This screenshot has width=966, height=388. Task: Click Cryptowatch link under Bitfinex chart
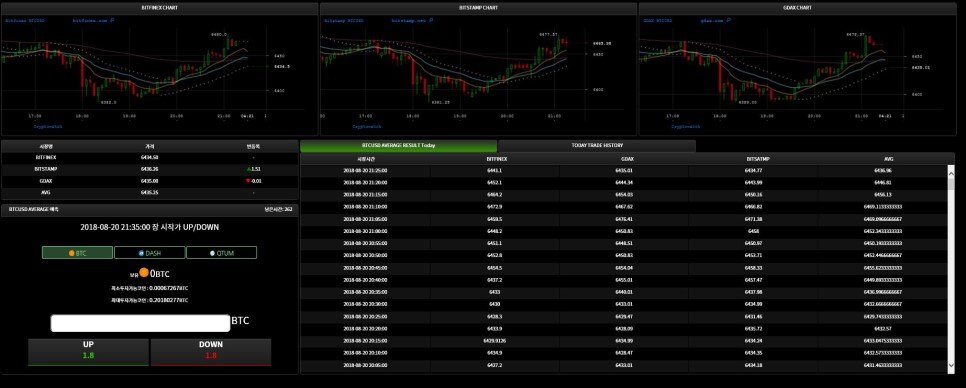point(47,126)
